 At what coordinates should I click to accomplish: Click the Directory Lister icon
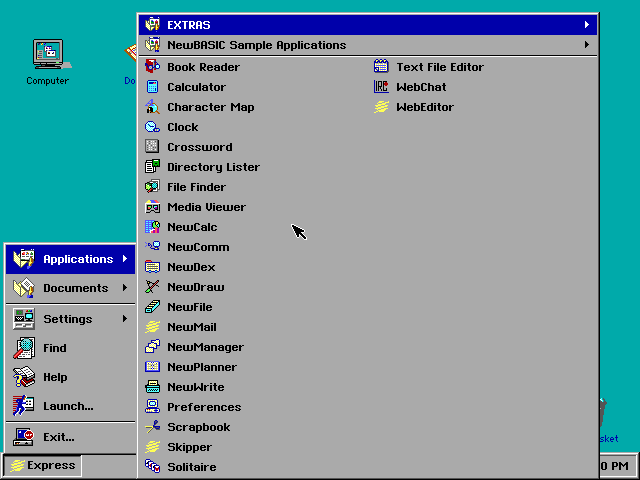152,167
